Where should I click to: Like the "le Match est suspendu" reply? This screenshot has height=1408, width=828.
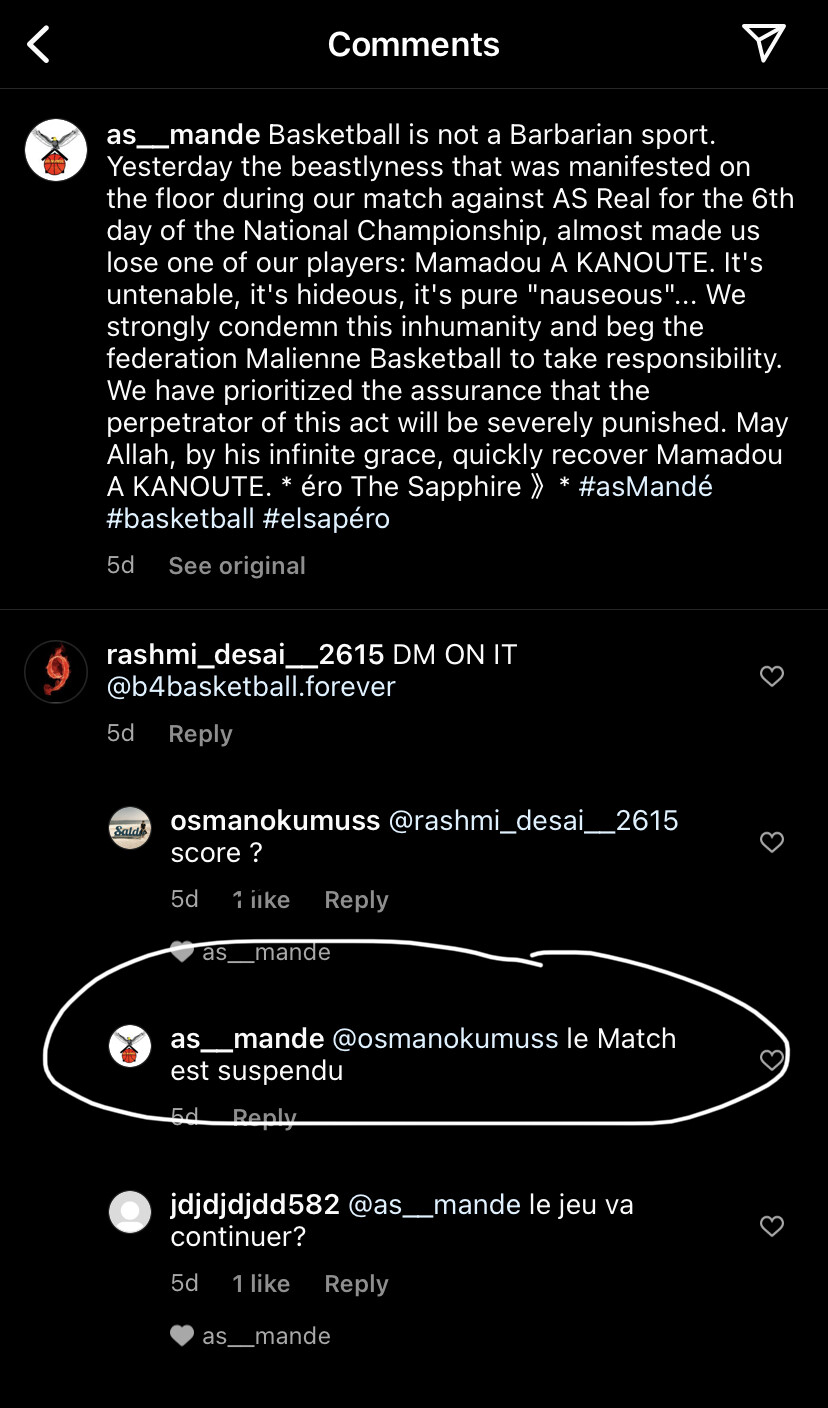click(772, 1059)
